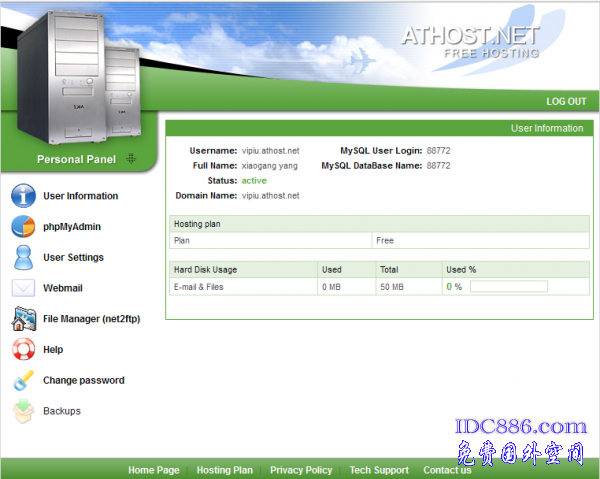Click the disk usage progress bar
This screenshot has height=479, width=600.
pyautogui.click(x=509, y=287)
